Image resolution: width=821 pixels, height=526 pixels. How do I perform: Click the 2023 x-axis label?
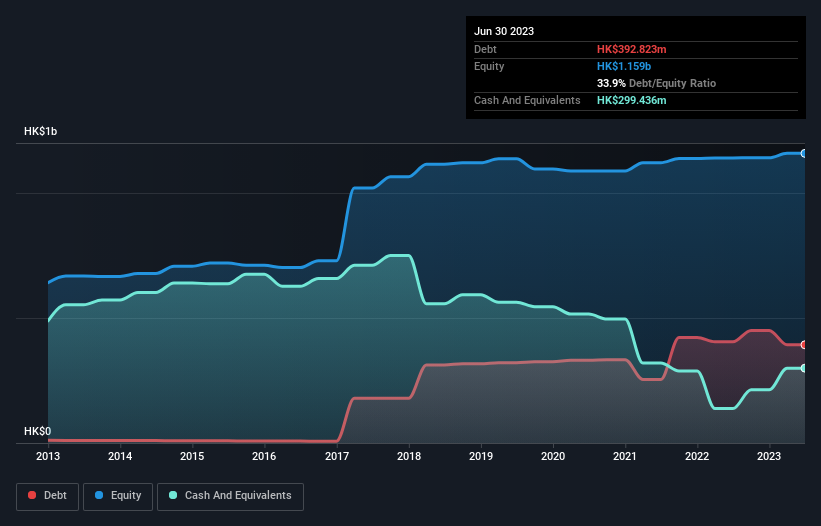[769, 456]
